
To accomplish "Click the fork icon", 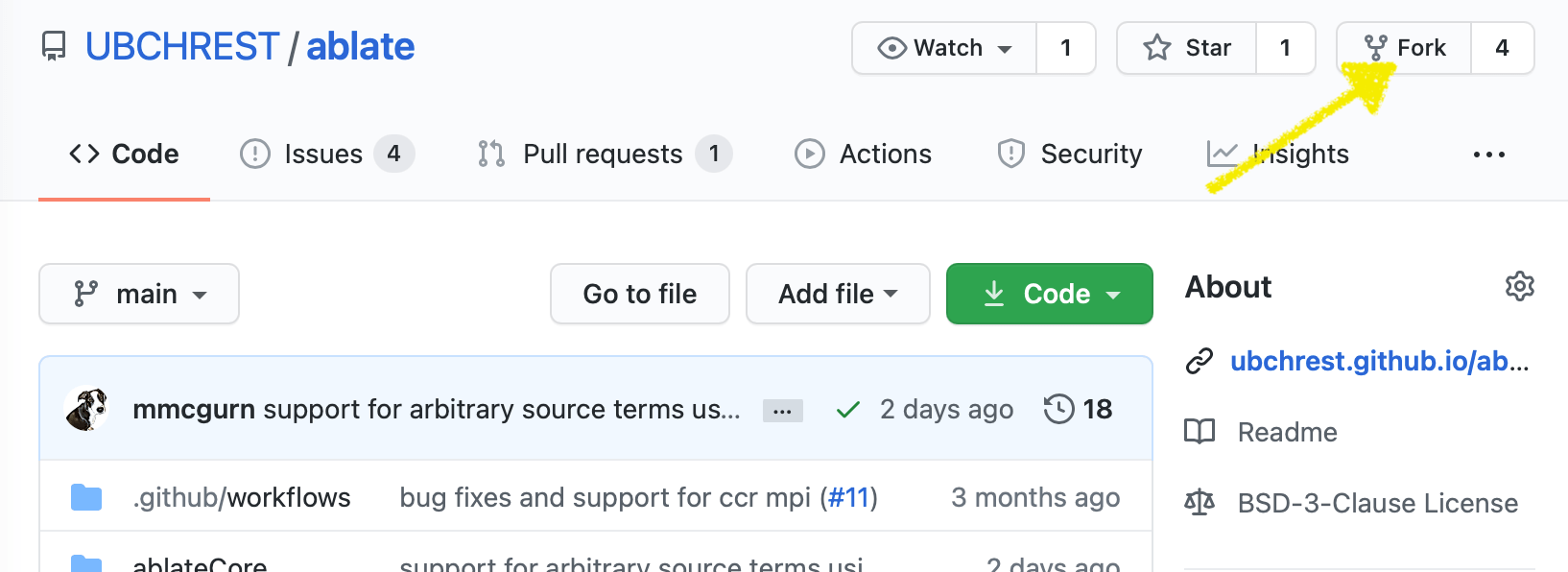I will [1376, 48].
